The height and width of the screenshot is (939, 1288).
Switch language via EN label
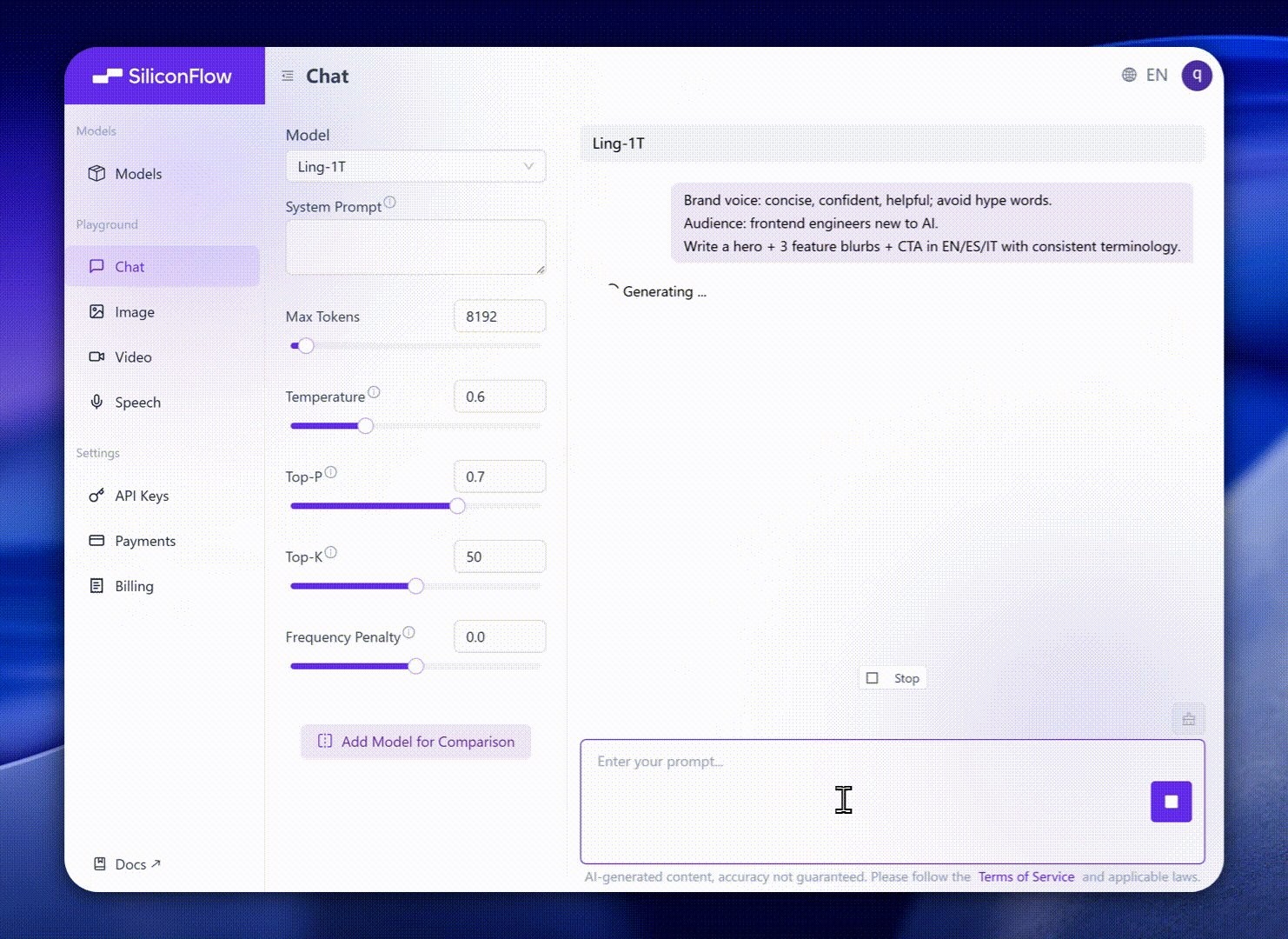(x=1157, y=75)
